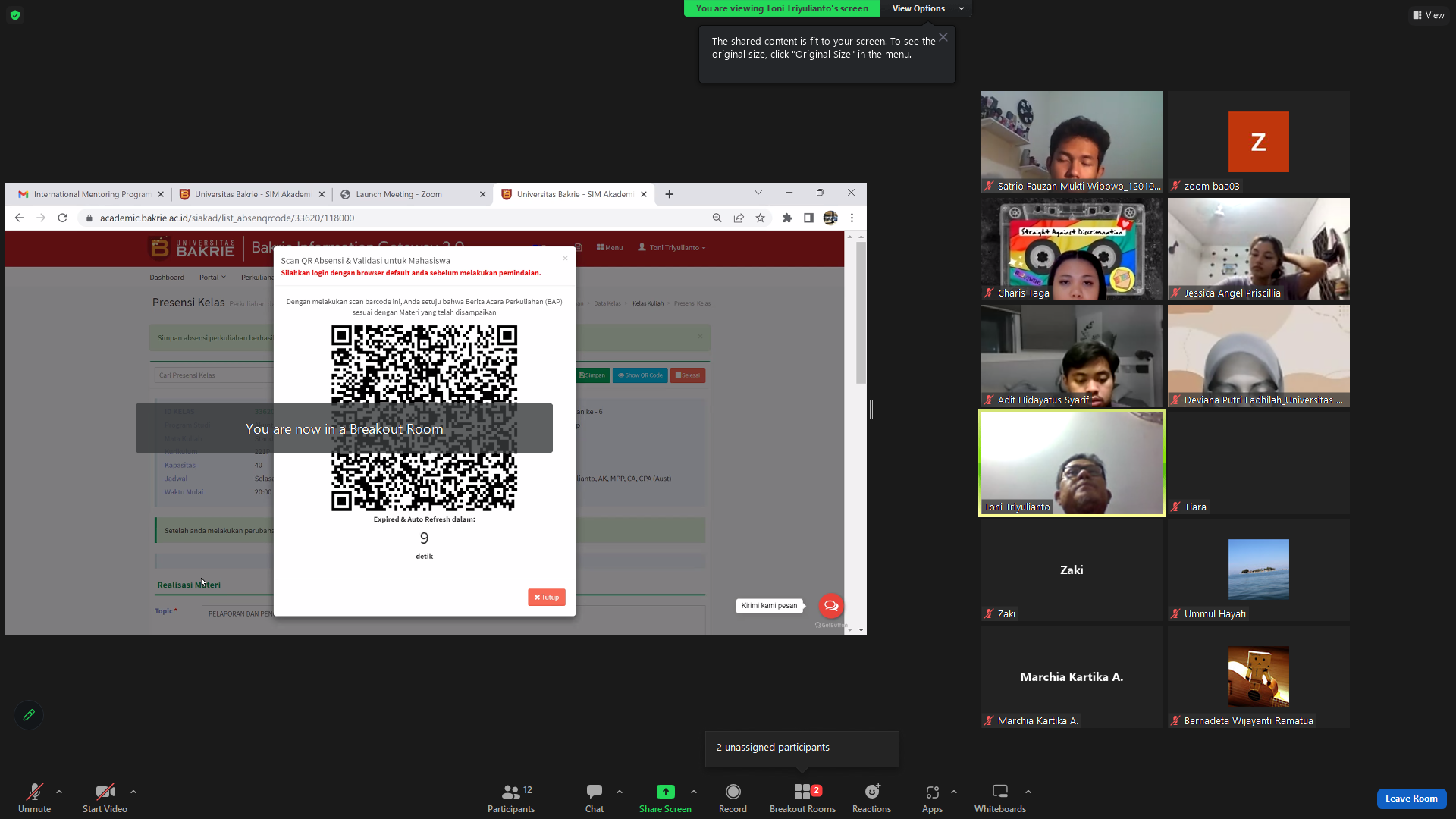Click the Show QR Code button
1456x819 pixels.
tap(640, 375)
